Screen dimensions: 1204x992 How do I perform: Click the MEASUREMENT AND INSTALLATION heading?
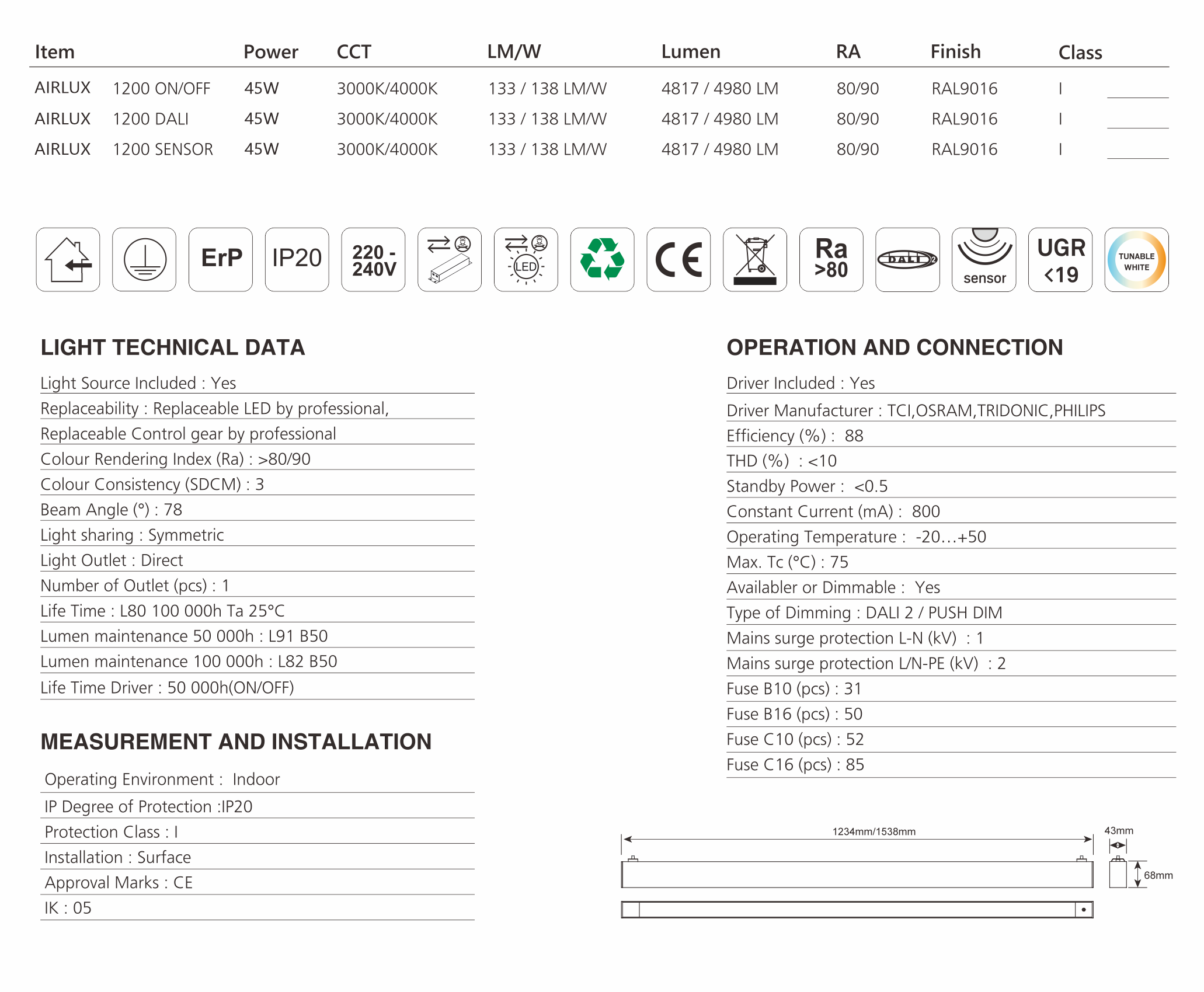(x=236, y=742)
